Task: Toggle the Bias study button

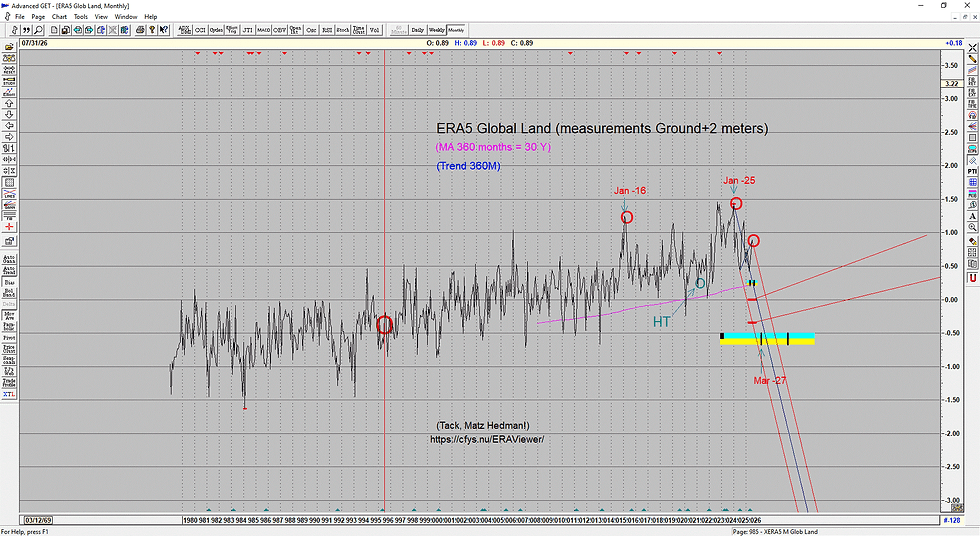Action: pos(9,282)
